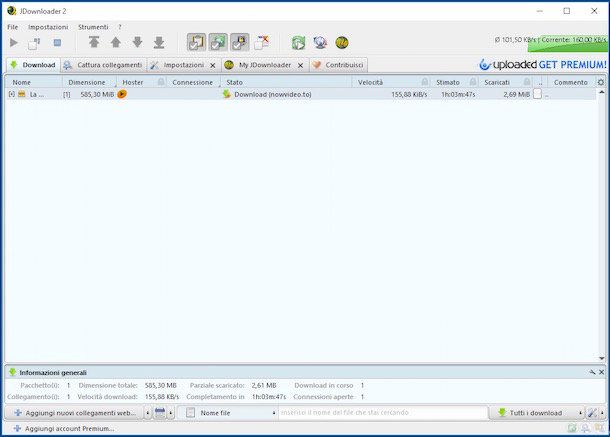The width and height of the screenshot is (610, 437).
Task: Toggle clipboard monitoring
Action: click(x=196, y=42)
